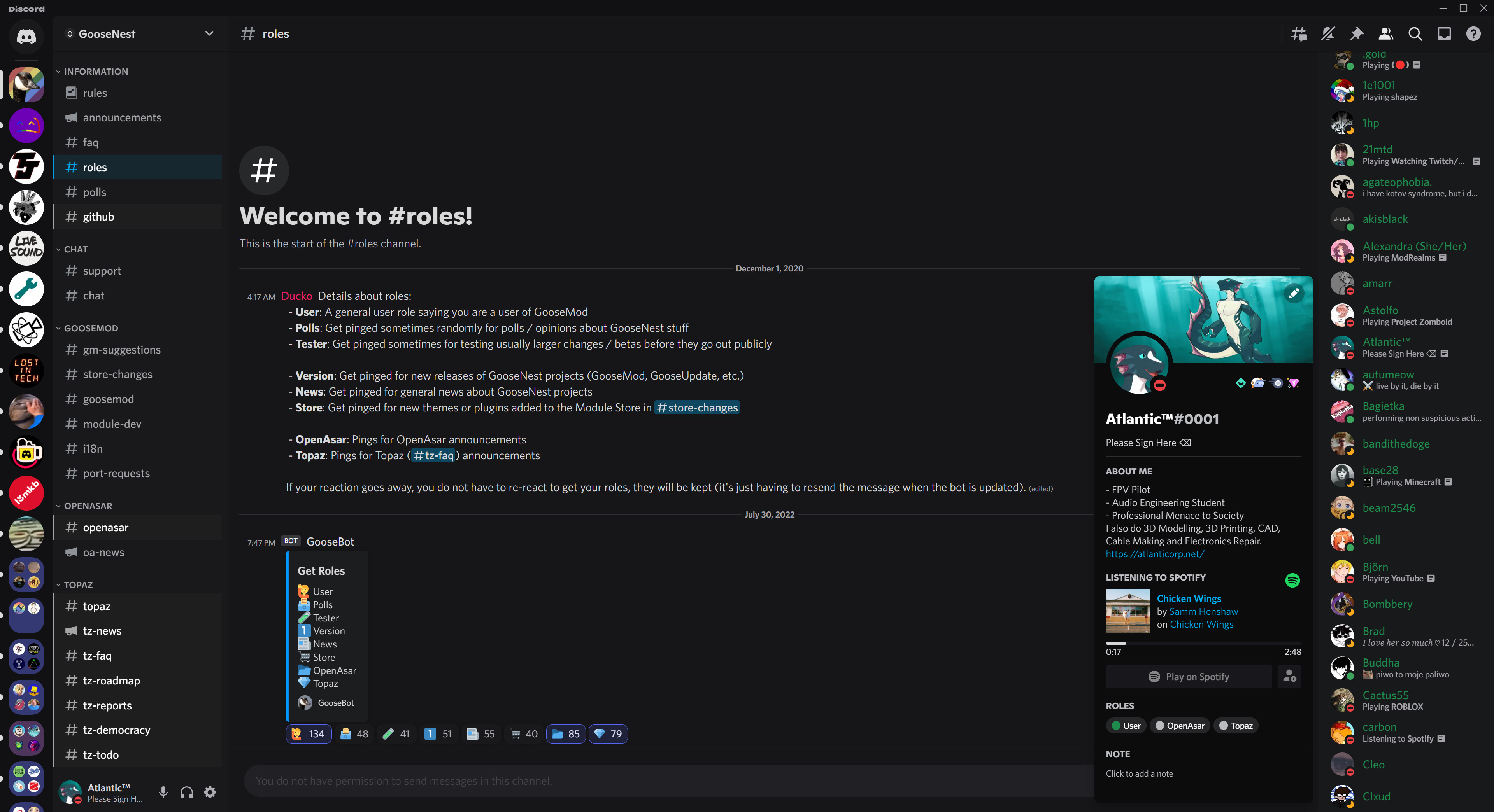Click the edit profile pencil icon
The image size is (1494, 812).
(x=1294, y=293)
